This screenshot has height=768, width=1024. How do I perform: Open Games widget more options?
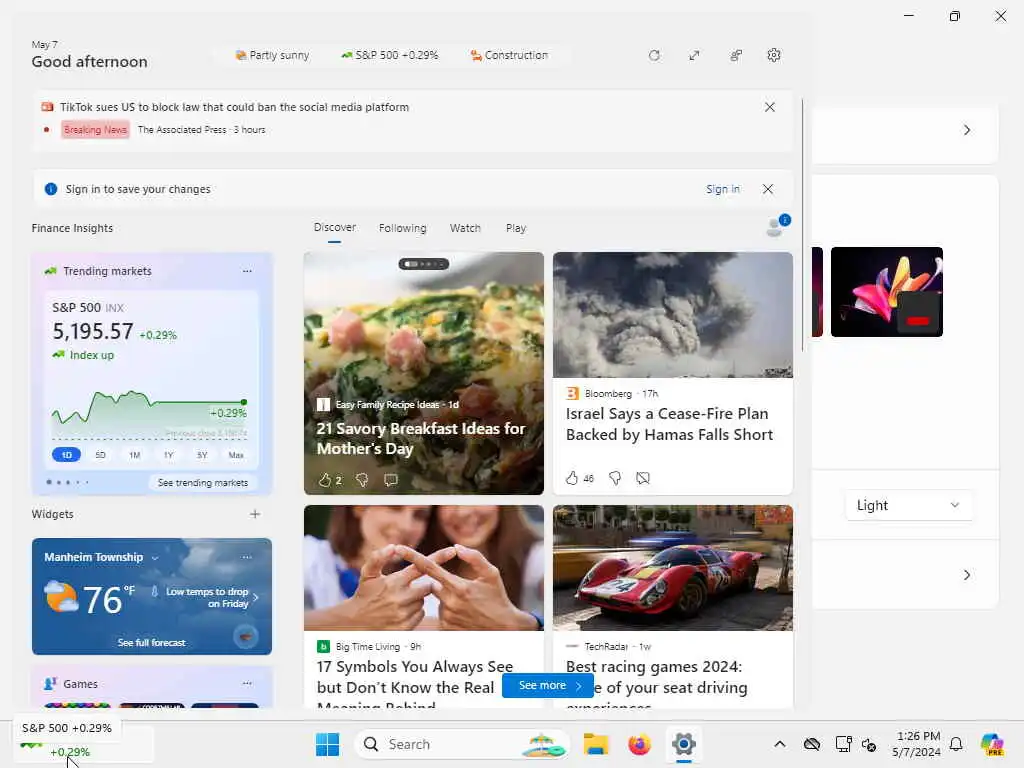(247, 683)
